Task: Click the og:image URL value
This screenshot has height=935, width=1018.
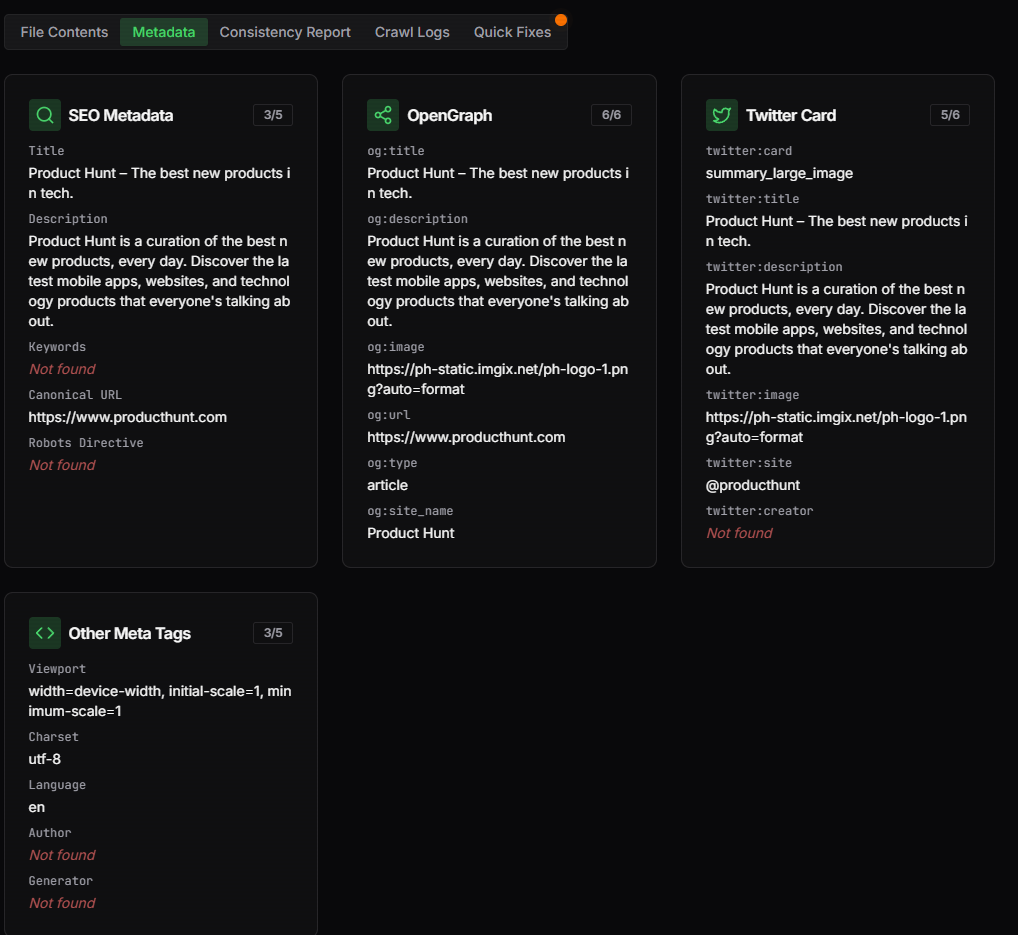Action: pyautogui.click(x=497, y=379)
